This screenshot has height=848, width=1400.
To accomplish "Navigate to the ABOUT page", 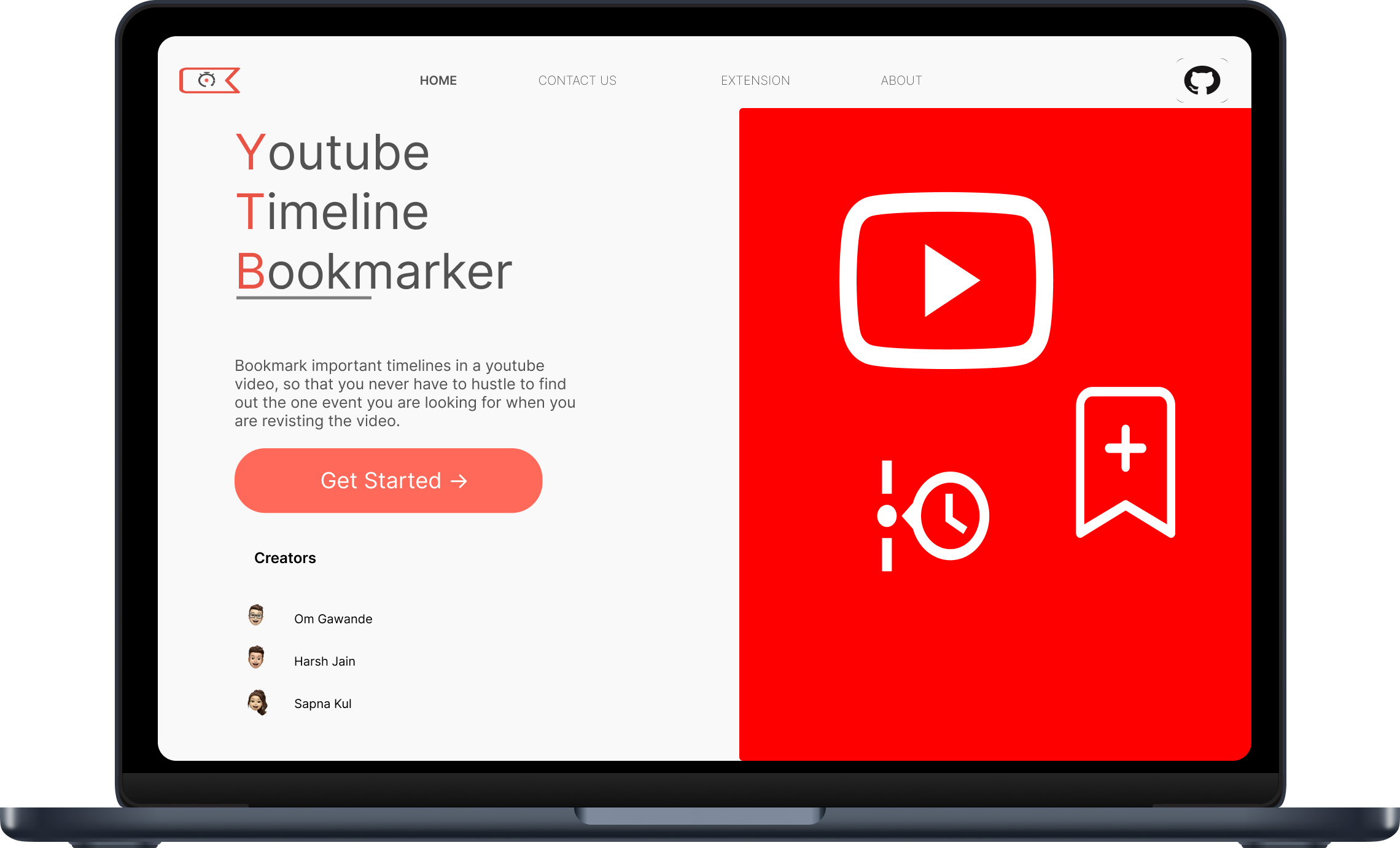I will (x=901, y=80).
